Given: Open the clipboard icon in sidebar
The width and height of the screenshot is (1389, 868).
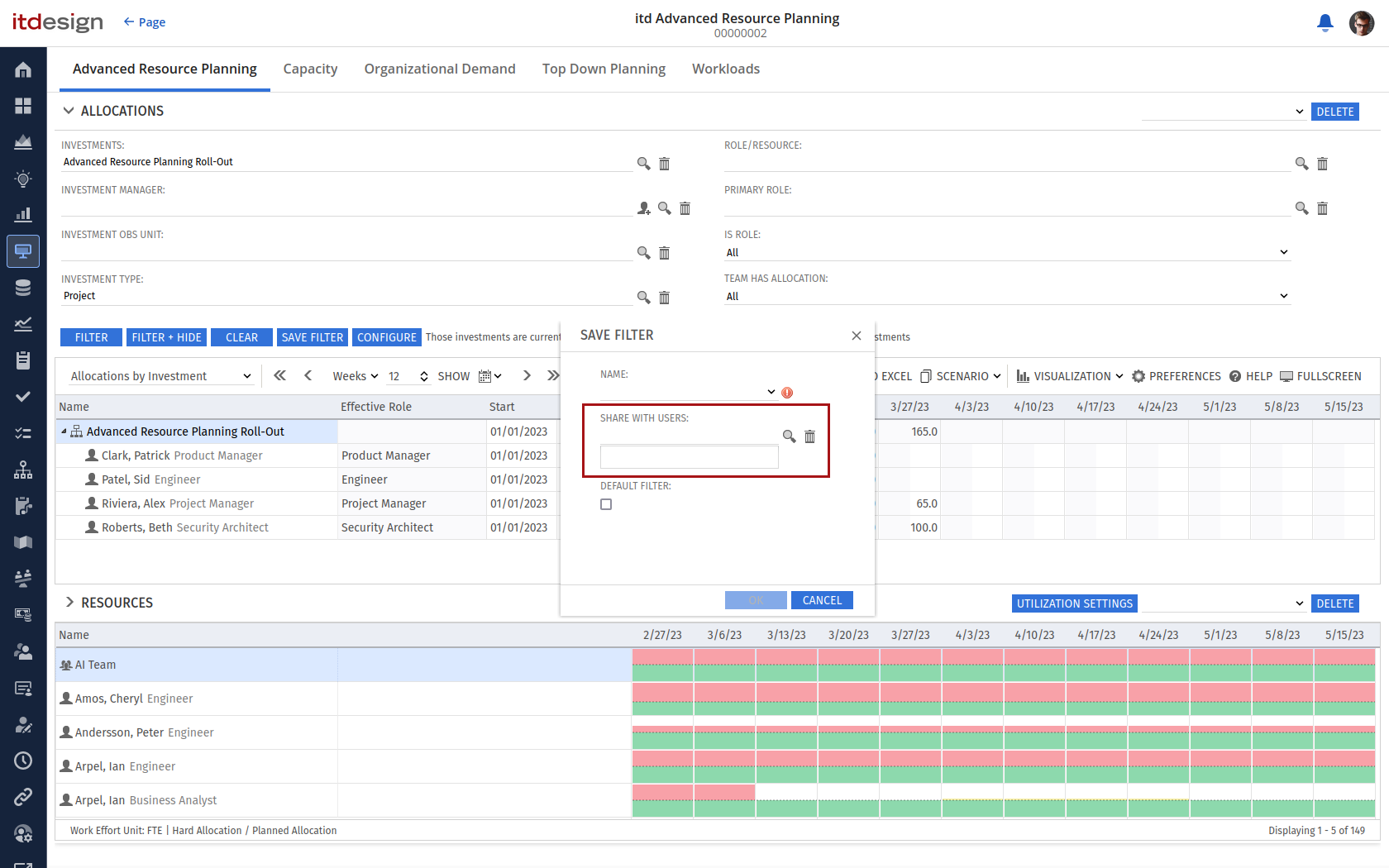Looking at the screenshot, I should click(x=23, y=360).
